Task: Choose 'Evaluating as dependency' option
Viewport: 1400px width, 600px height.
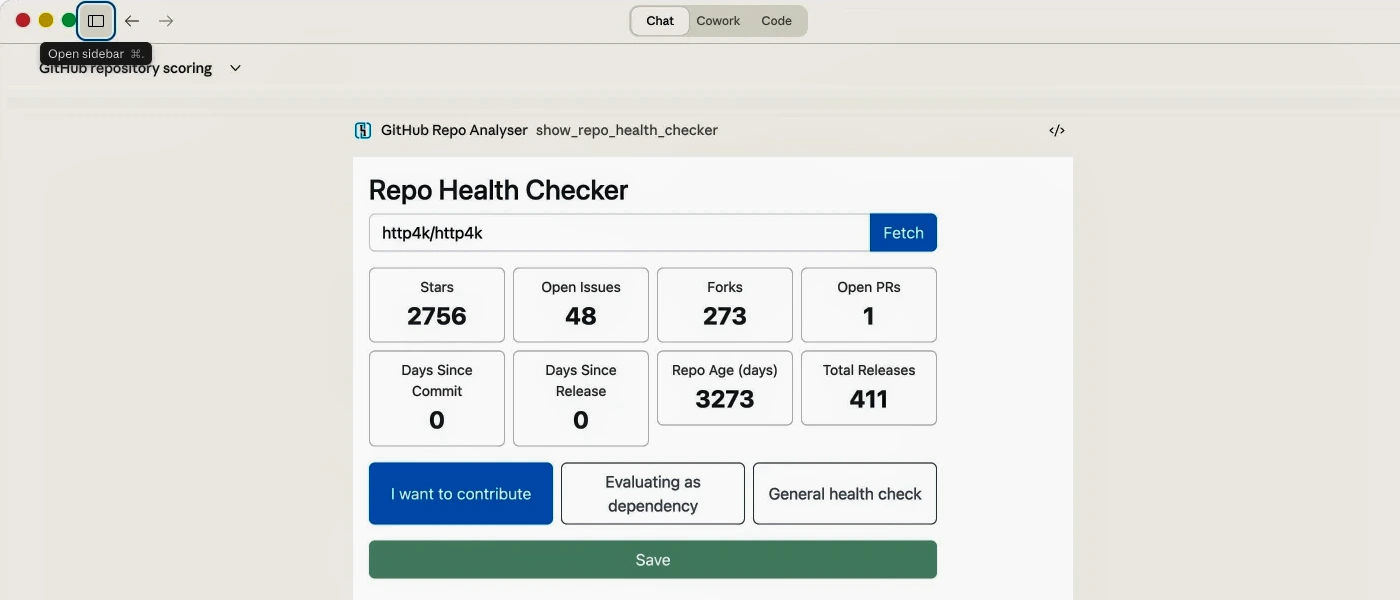Action: (652, 493)
